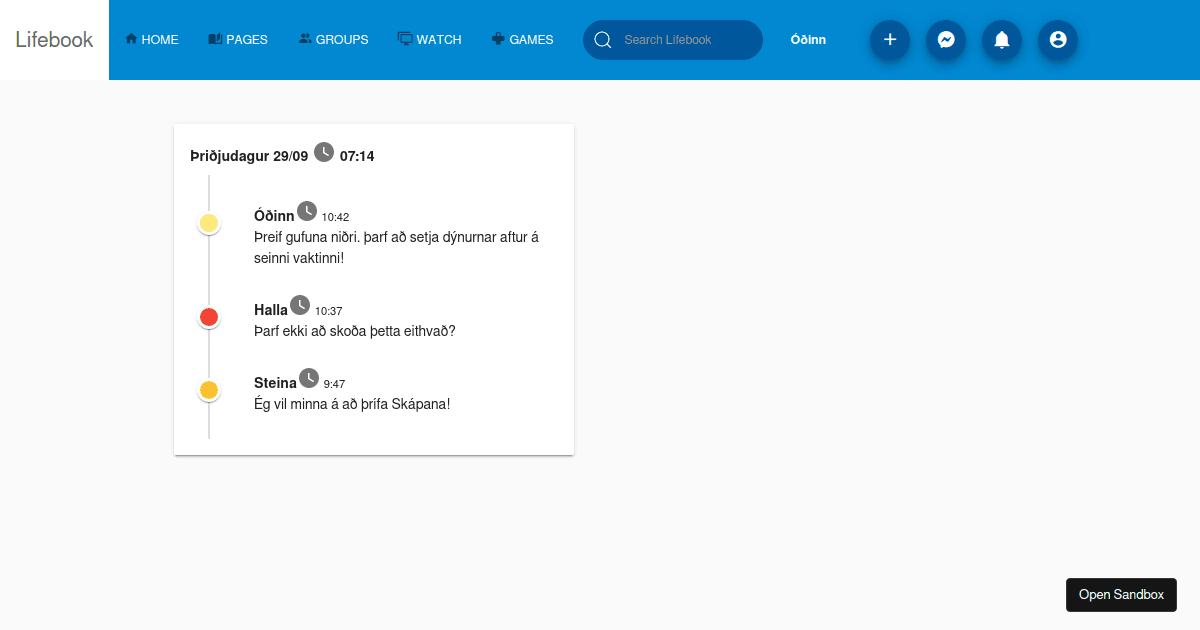Toggle the yellow status dot beside Steina's entry
The image size is (1200, 630).
point(209,389)
